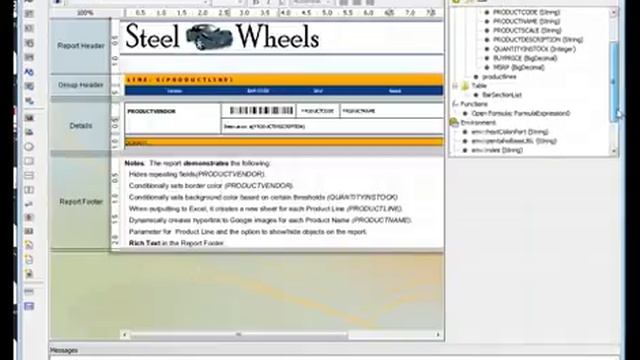Select the image-field tool in the palette
Viewport: 640px width, 360px height.
[29, 118]
